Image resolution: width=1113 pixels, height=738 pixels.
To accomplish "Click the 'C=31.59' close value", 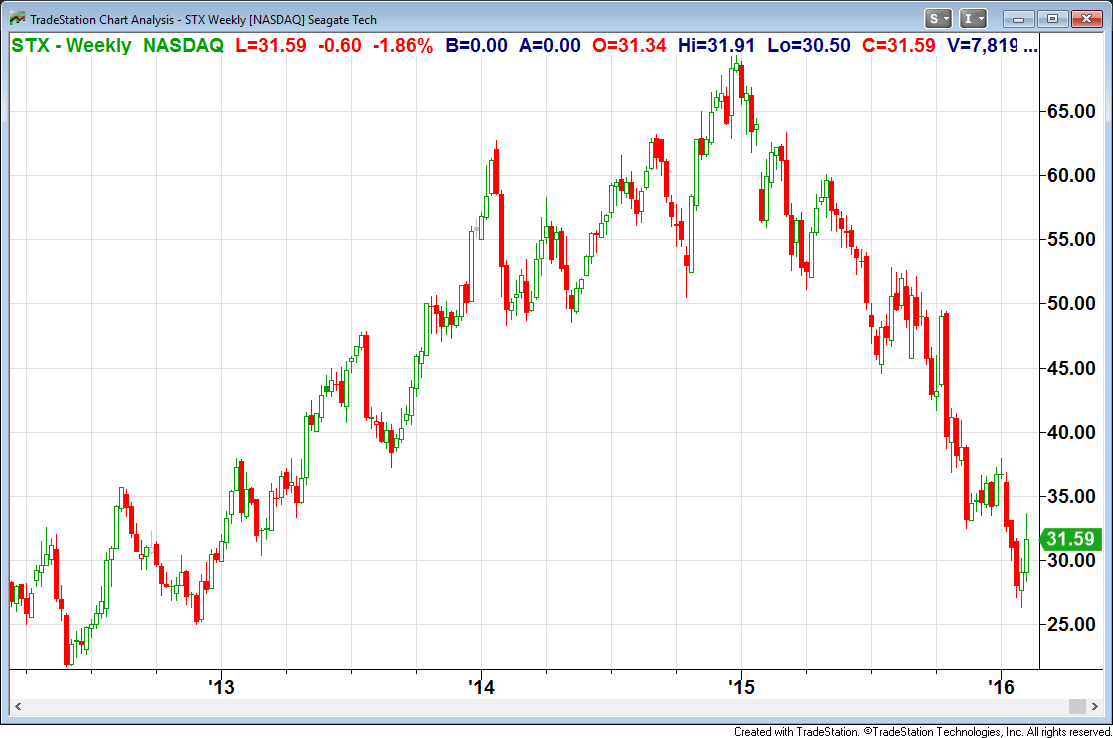I will pyautogui.click(x=899, y=45).
